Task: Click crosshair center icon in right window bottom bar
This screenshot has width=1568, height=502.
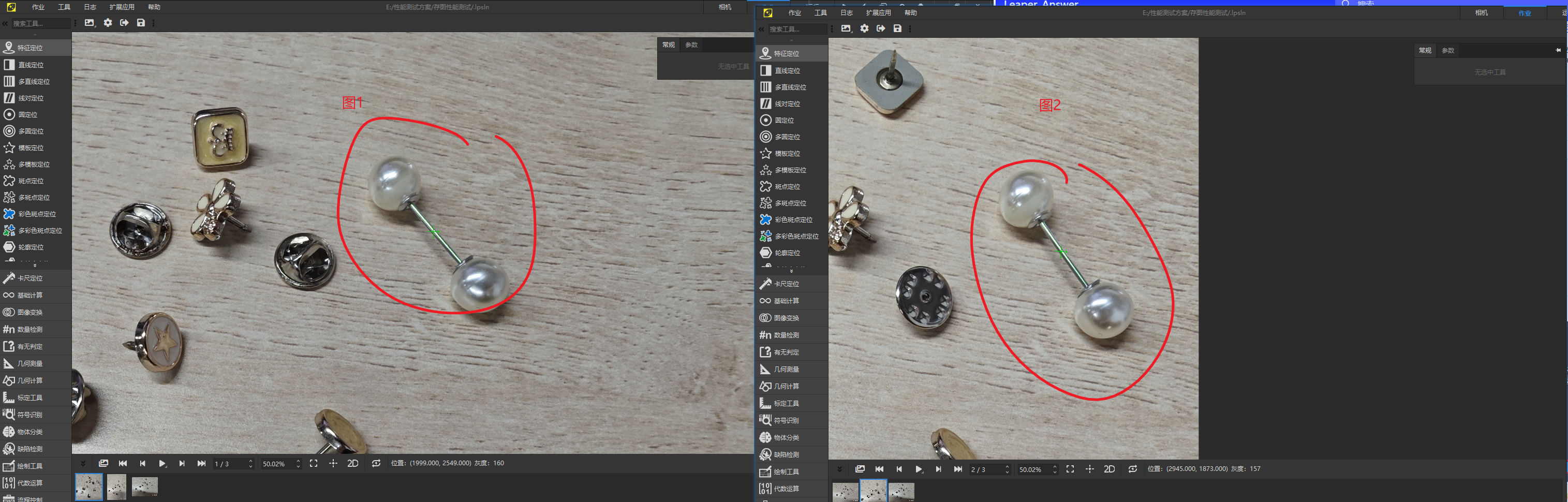Action: pyautogui.click(x=1089, y=469)
